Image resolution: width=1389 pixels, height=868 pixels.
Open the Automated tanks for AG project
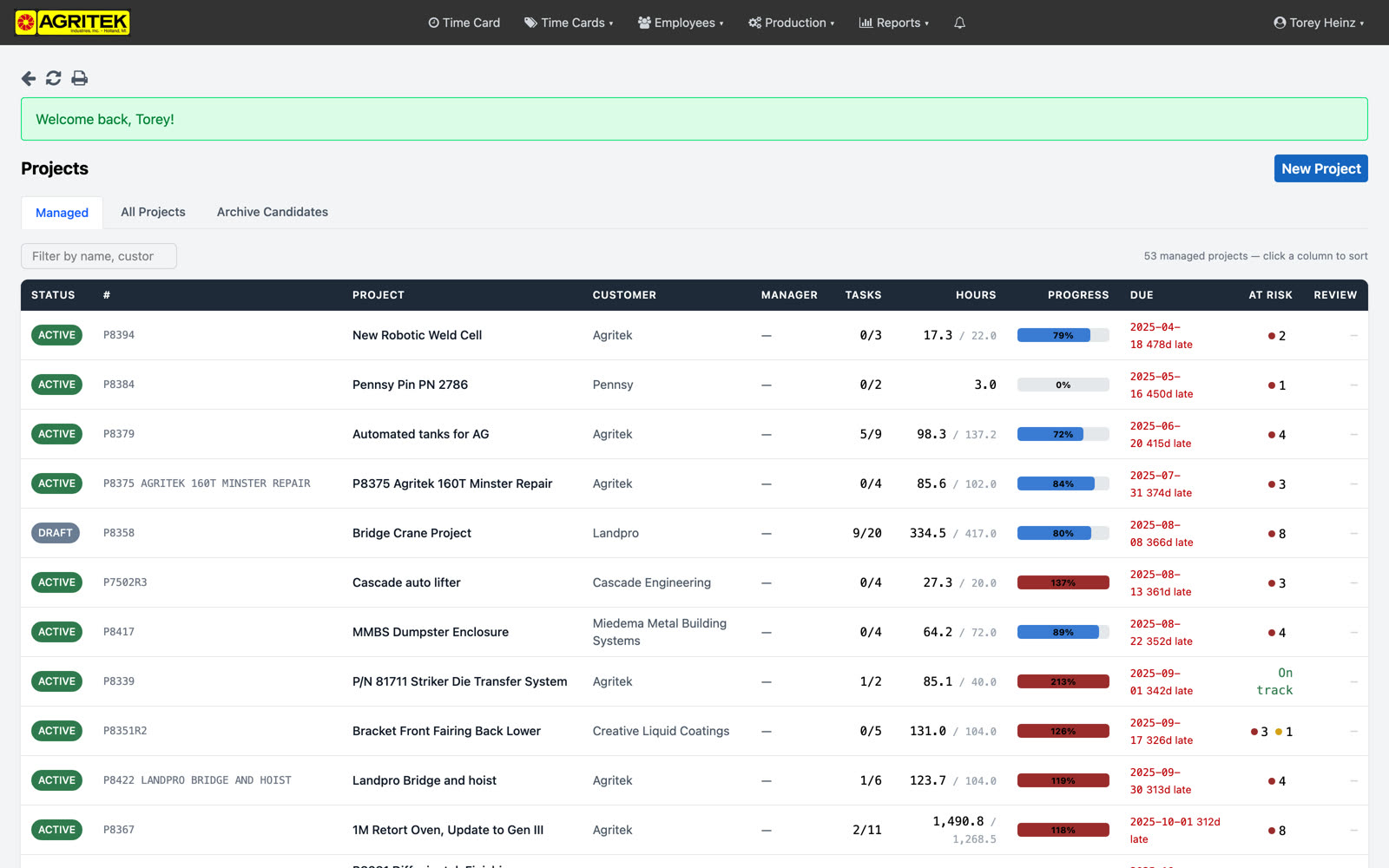pos(421,434)
